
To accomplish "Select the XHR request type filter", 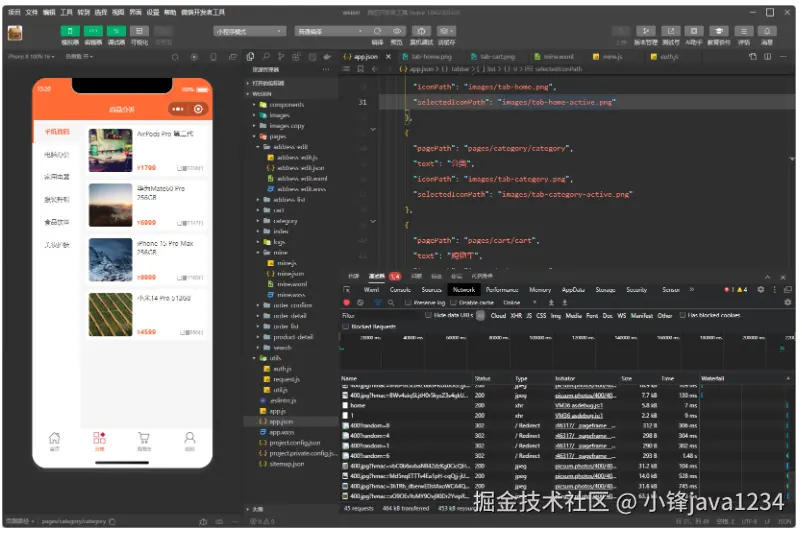I will point(516,316).
